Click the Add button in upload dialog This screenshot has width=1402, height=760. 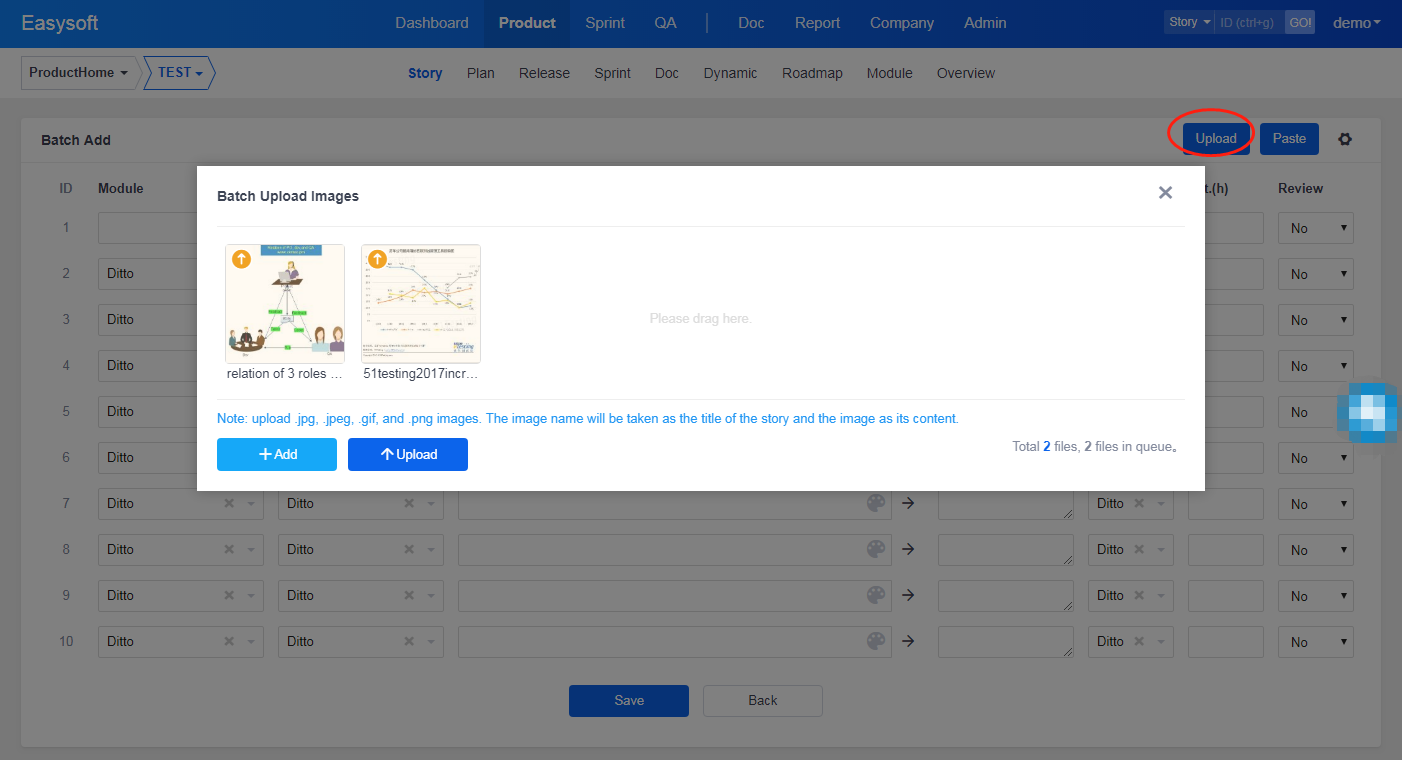(x=277, y=454)
